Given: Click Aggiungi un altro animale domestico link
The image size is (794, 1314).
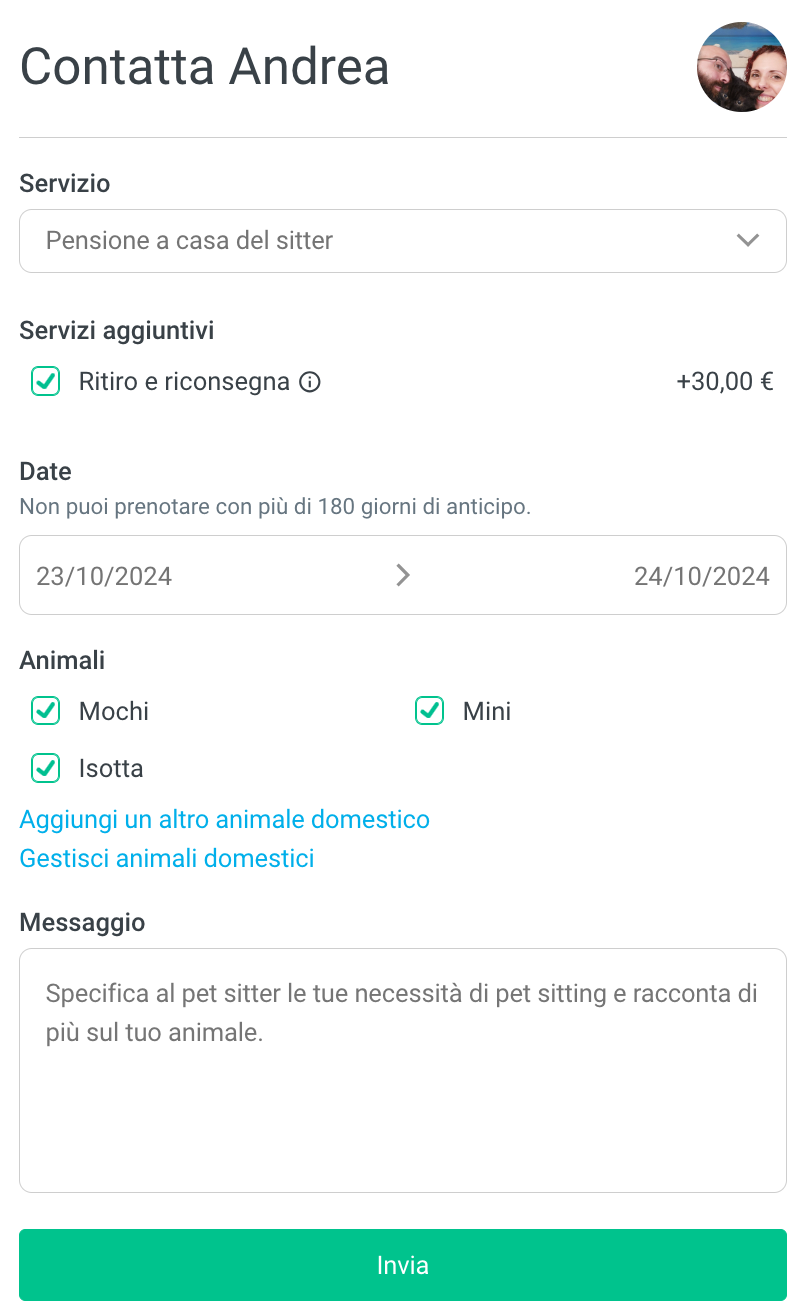Looking at the screenshot, I should [225, 820].
